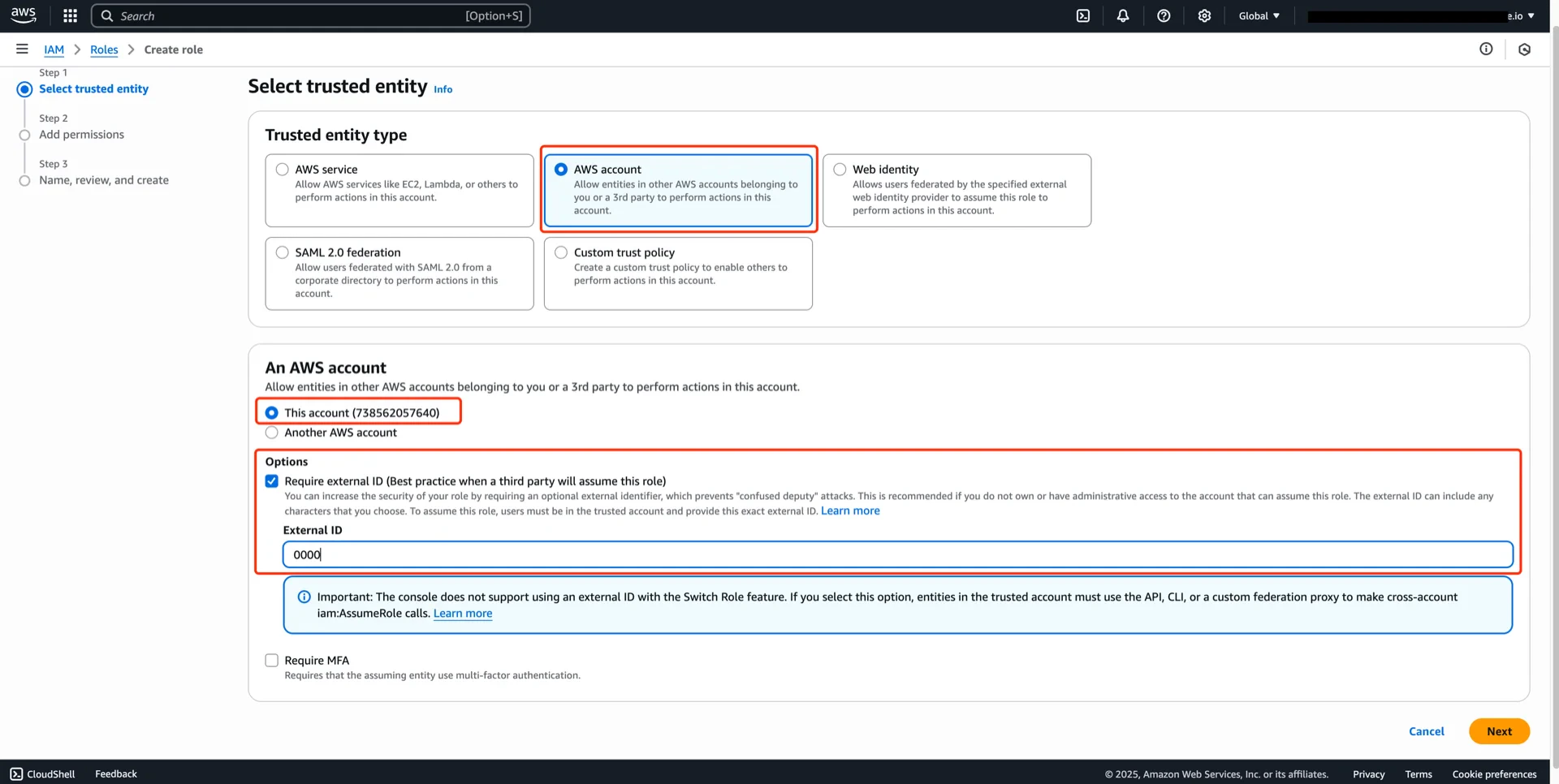Choose Another AWS account option
This screenshot has width=1559, height=784.
[272, 433]
